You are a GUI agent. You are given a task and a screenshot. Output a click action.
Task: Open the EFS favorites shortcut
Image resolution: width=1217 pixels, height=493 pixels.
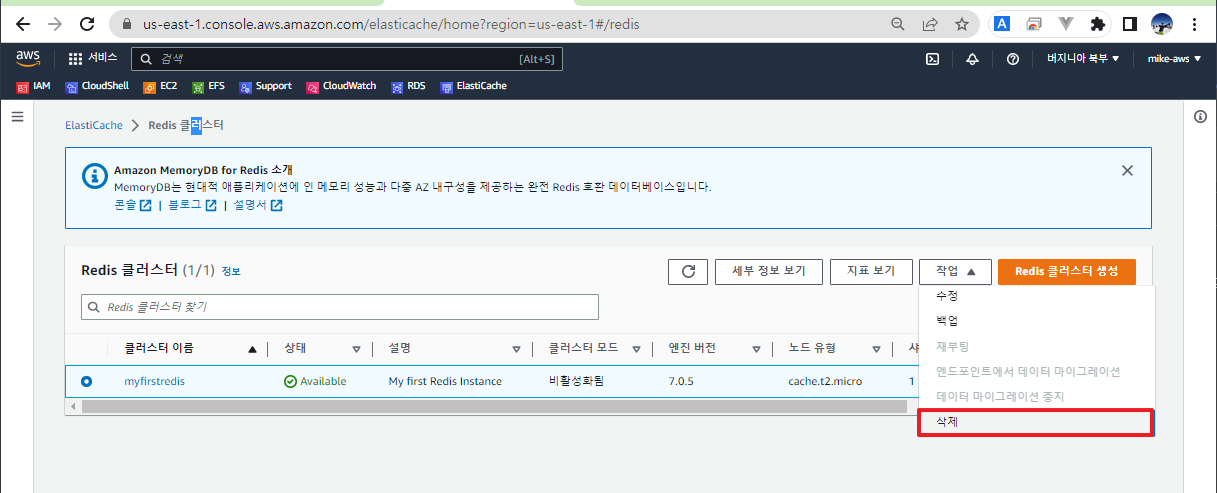pyautogui.click(x=209, y=86)
